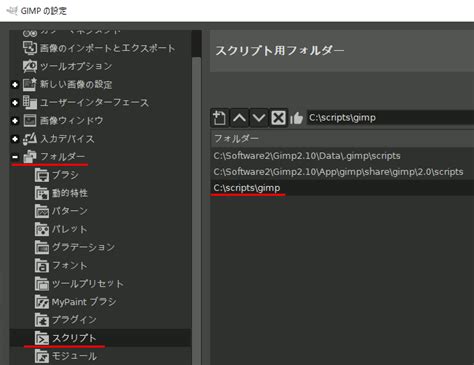
Task: Click the フォント folder icon
Action: pyautogui.click(x=42, y=265)
